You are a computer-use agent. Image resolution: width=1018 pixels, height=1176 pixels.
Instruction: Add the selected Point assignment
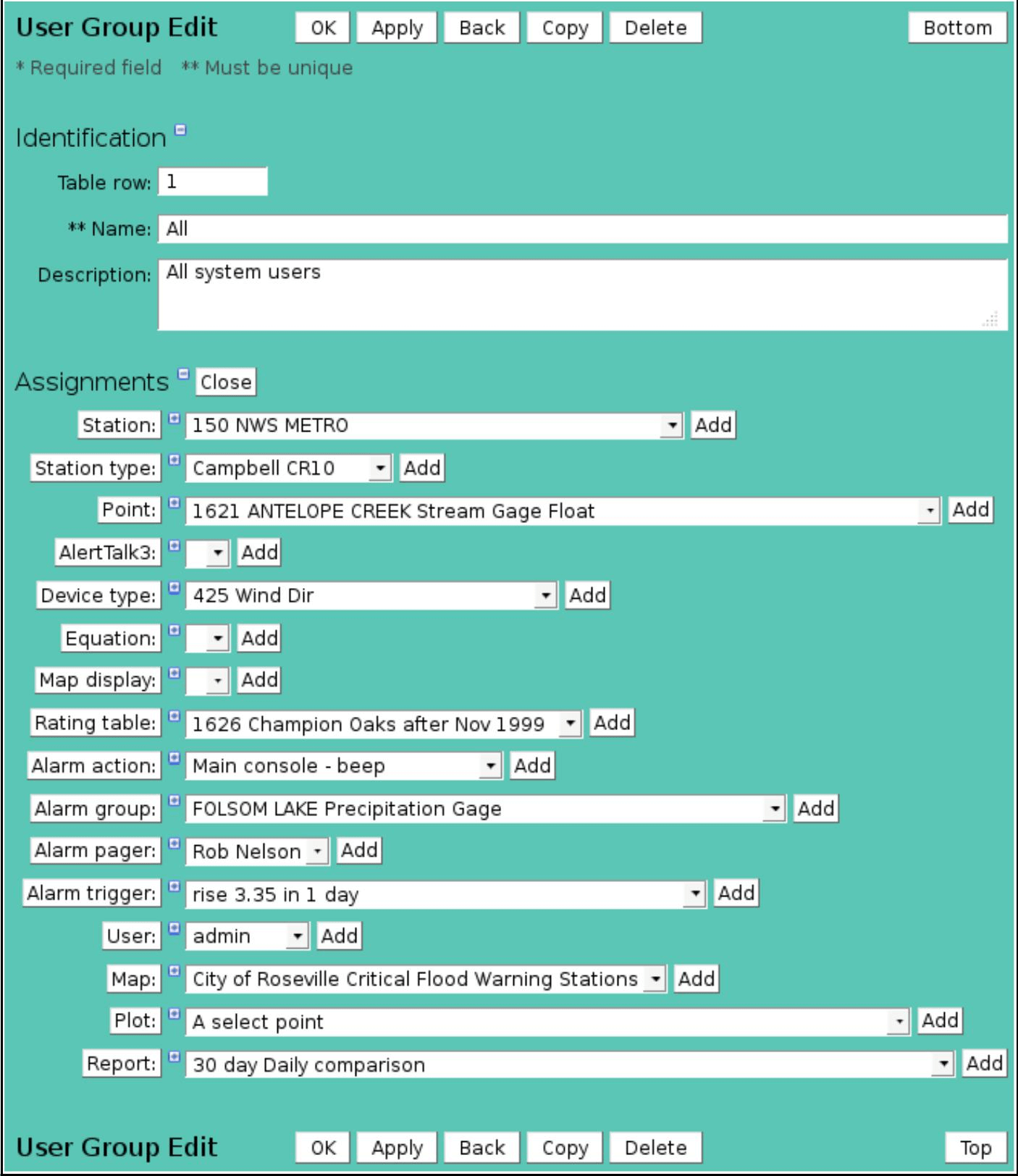[x=970, y=510]
